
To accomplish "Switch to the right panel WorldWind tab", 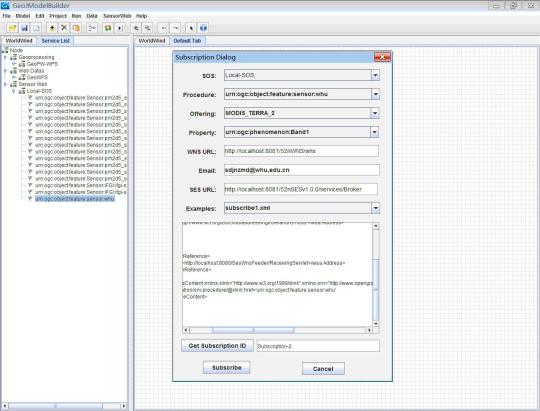I will [x=152, y=41].
